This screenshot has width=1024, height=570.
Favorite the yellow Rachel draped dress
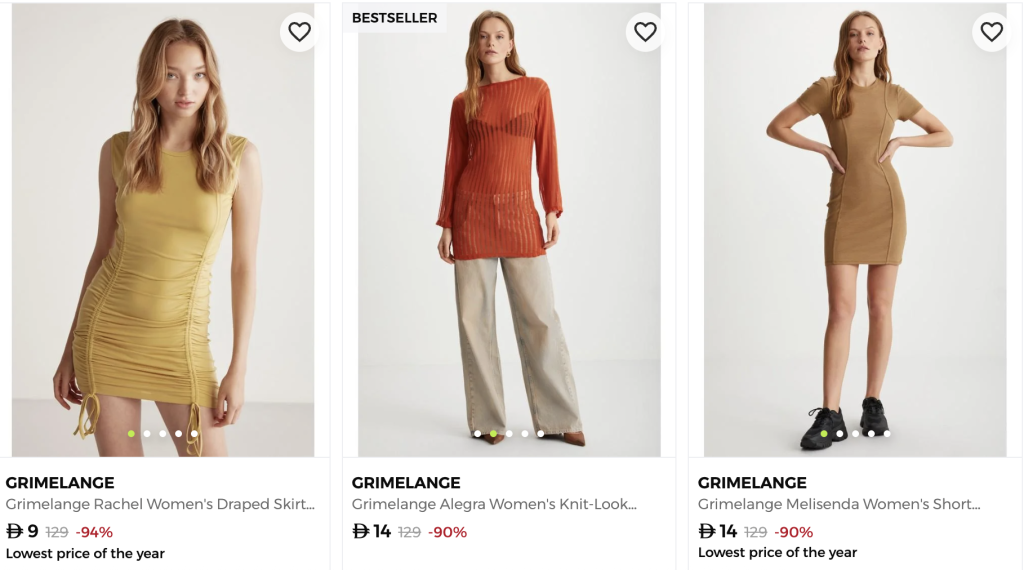coord(299,32)
